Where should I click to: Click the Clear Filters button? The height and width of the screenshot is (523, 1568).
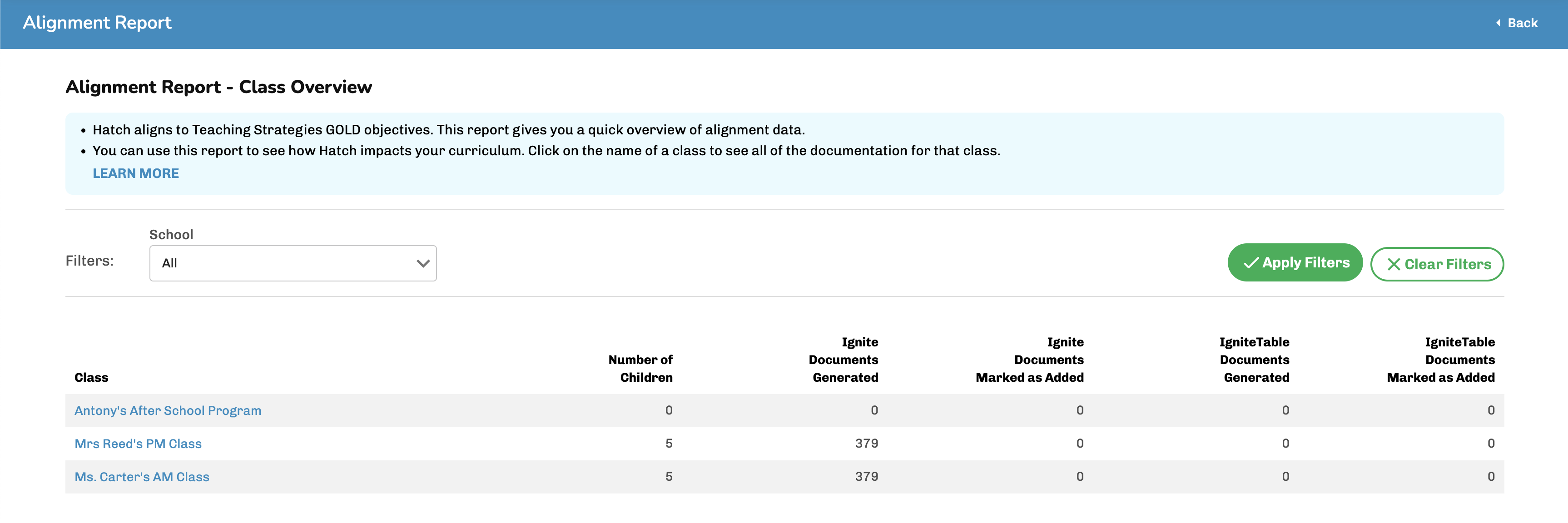point(1437,265)
